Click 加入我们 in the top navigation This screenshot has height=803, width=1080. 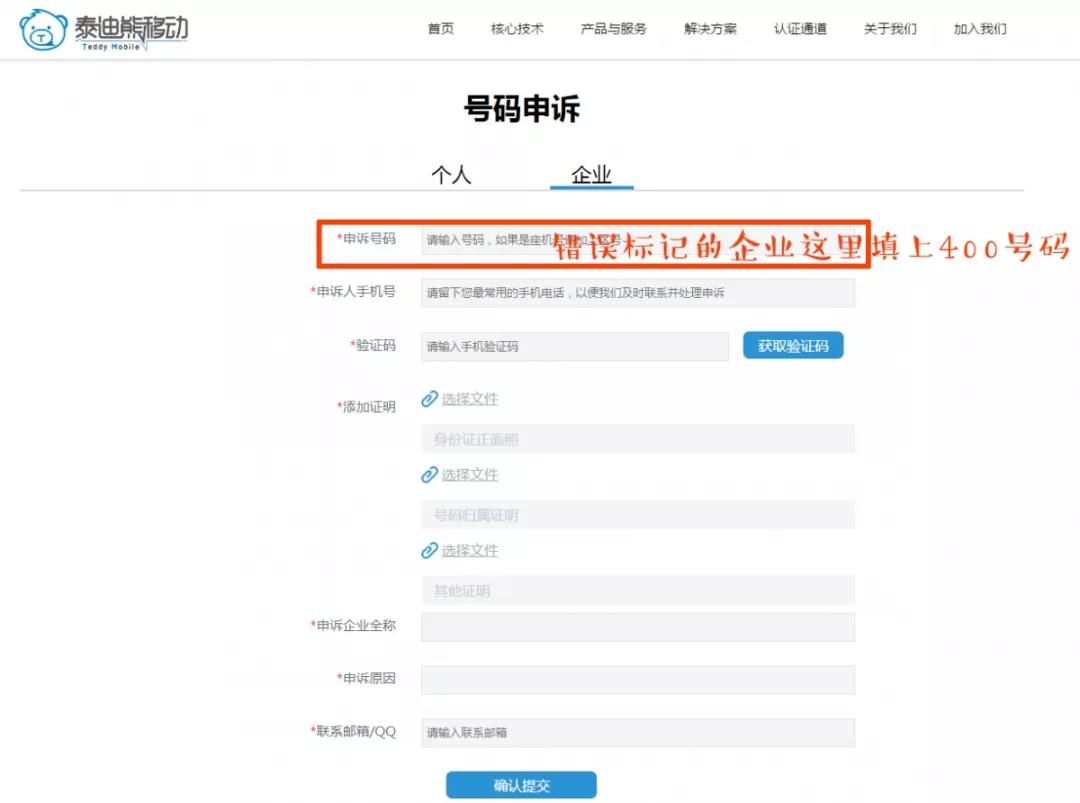(980, 29)
